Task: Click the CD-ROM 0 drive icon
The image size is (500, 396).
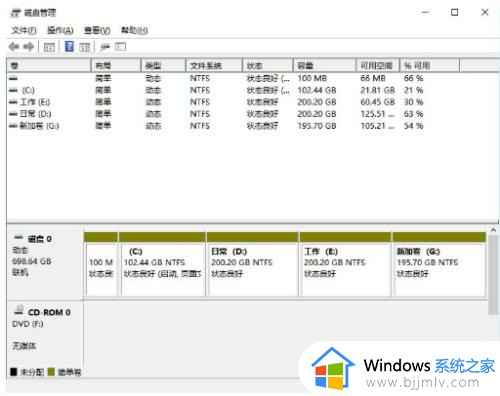Action: [x=19, y=310]
